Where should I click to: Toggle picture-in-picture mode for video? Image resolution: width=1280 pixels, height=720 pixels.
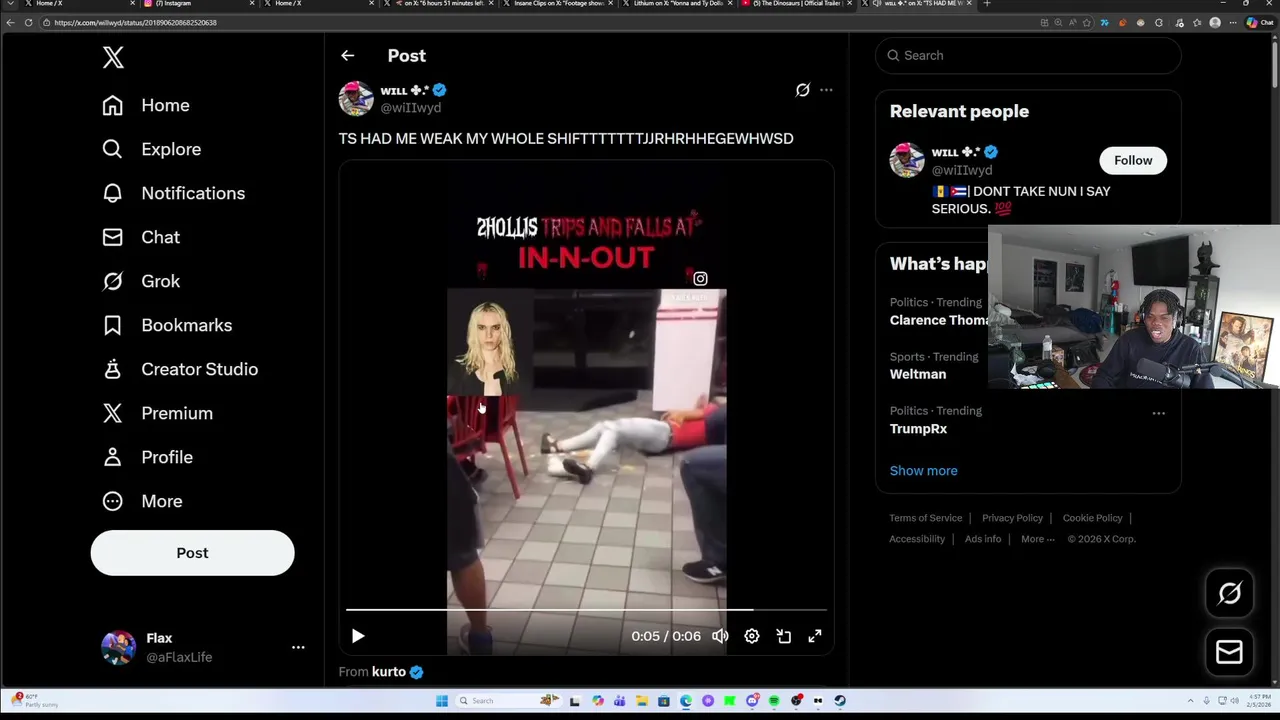tap(784, 636)
